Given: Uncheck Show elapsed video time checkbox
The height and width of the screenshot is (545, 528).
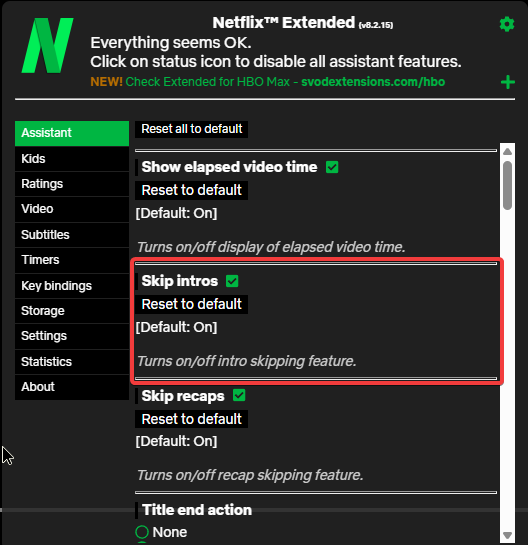Looking at the screenshot, I should pos(332,167).
